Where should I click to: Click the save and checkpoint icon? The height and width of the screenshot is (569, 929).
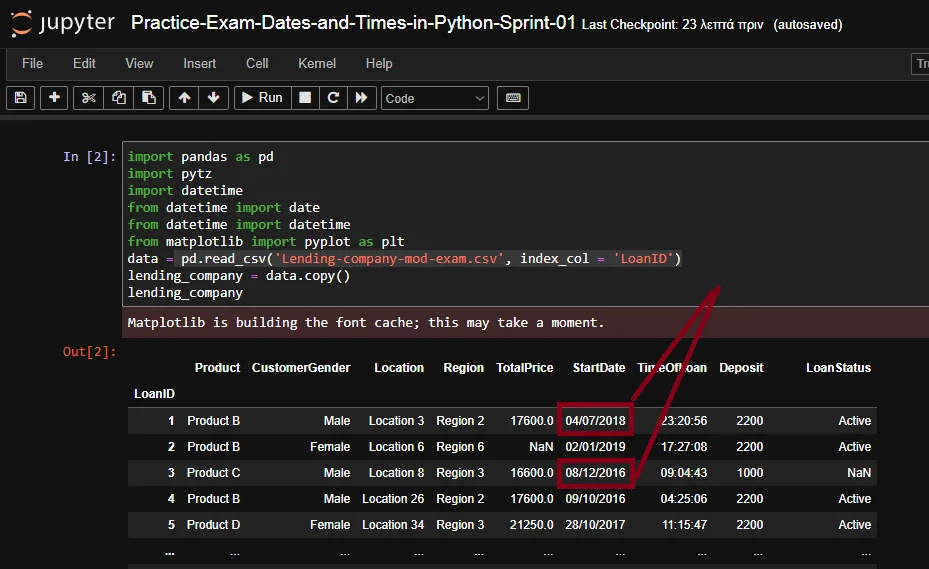tap(21, 98)
